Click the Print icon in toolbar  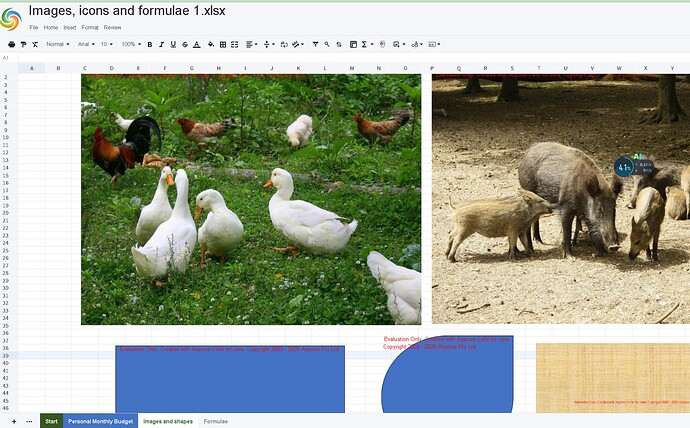12,44
